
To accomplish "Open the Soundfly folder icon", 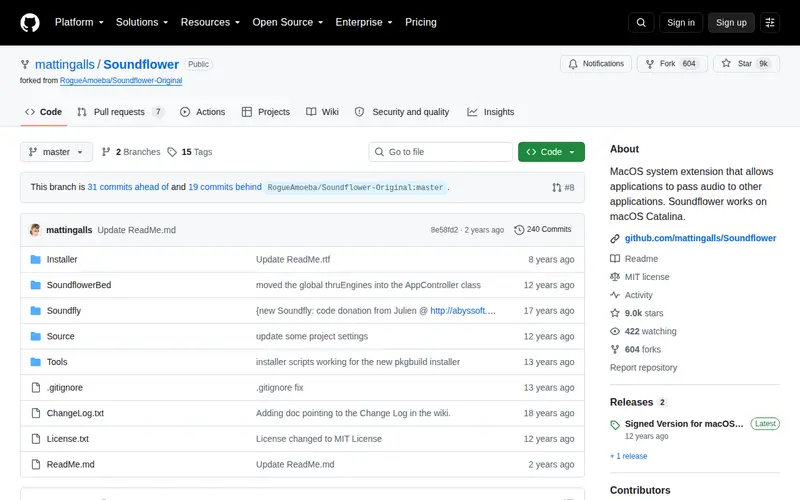I will [36, 310].
